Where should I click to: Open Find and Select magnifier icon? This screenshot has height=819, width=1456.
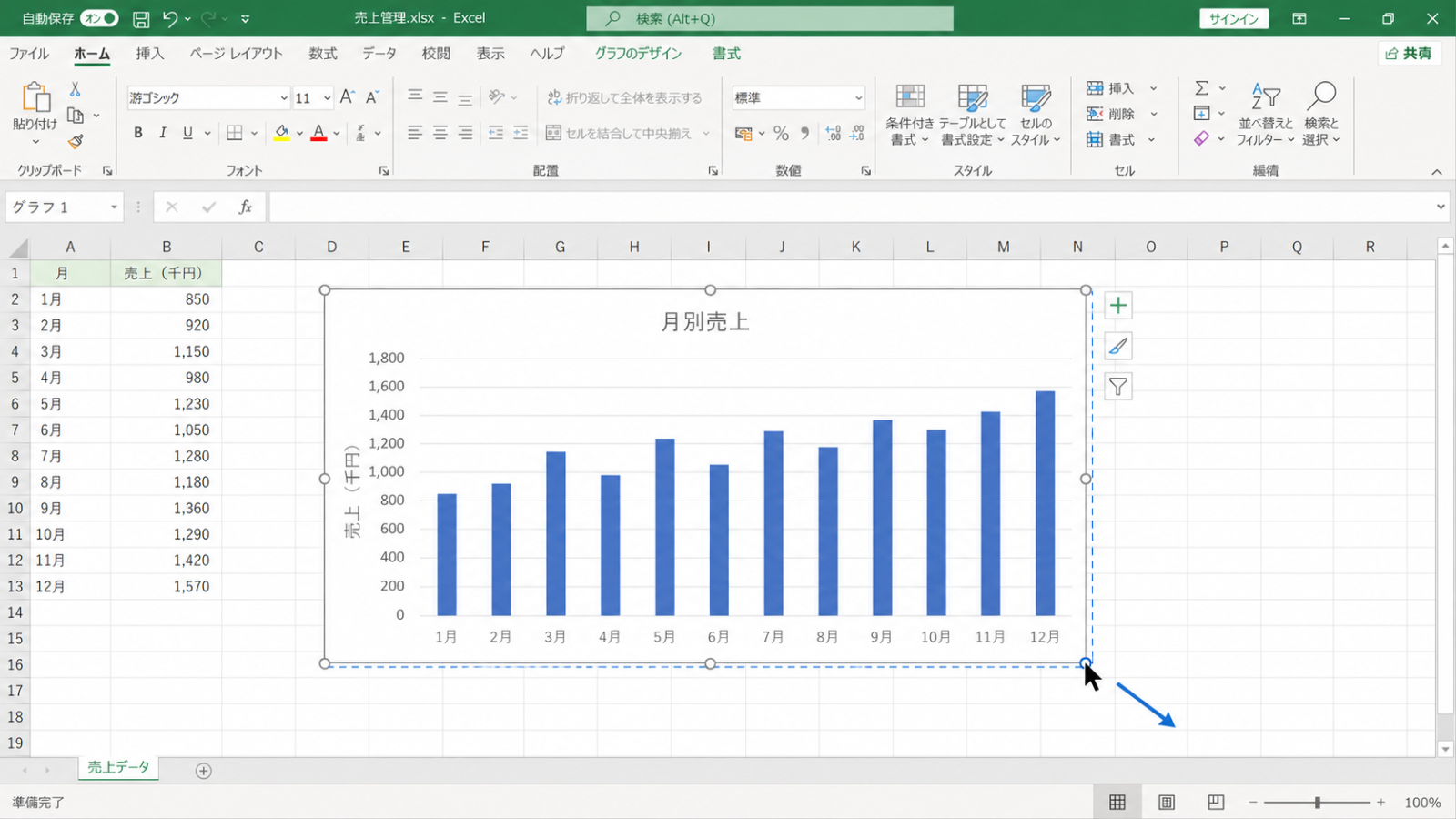coord(1321,96)
